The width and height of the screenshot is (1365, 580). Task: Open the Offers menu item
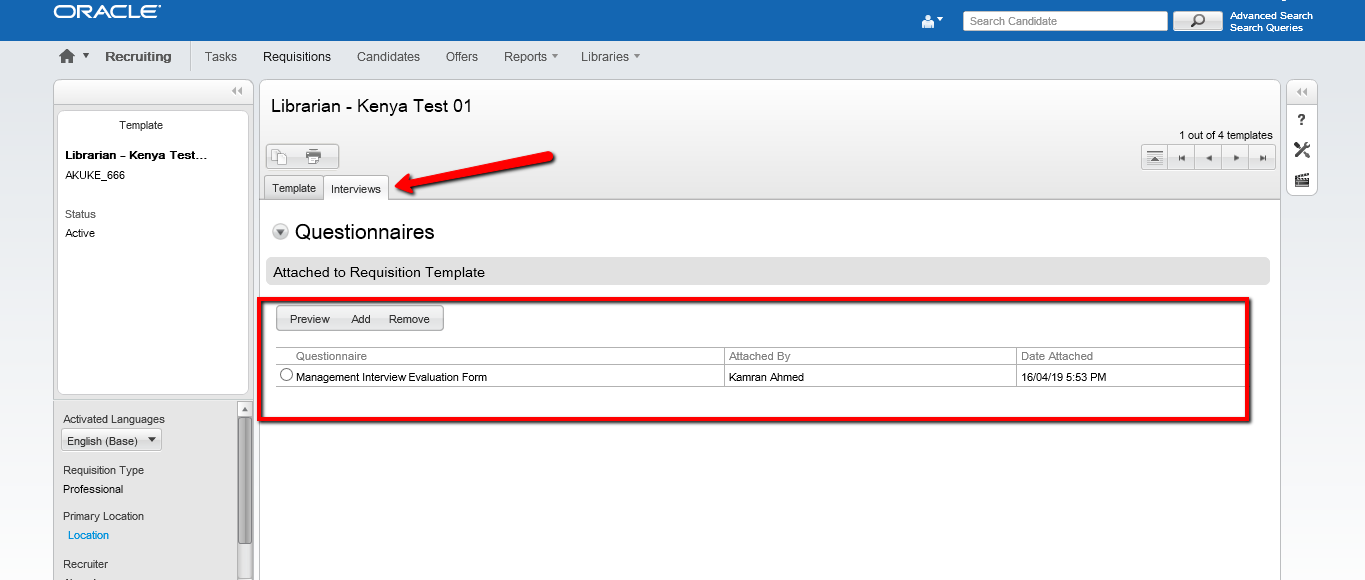(x=461, y=57)
